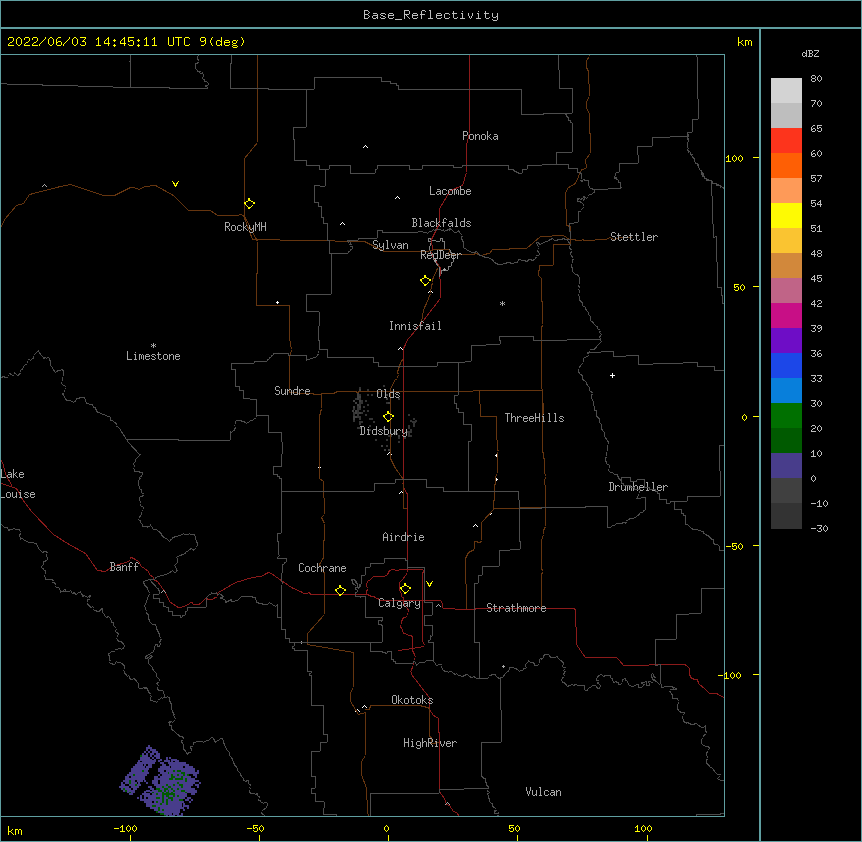Select the bright green 20-30 dBZ swatch
Screen dimensions: 862x842
point(786,416)
